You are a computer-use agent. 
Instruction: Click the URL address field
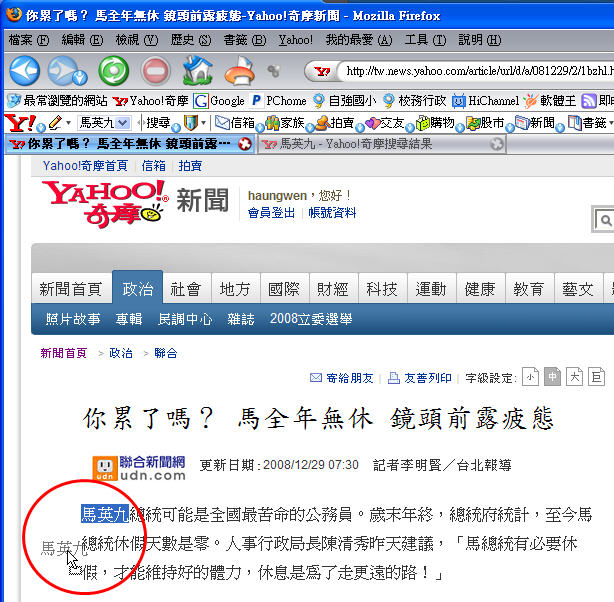pos(476,71)
